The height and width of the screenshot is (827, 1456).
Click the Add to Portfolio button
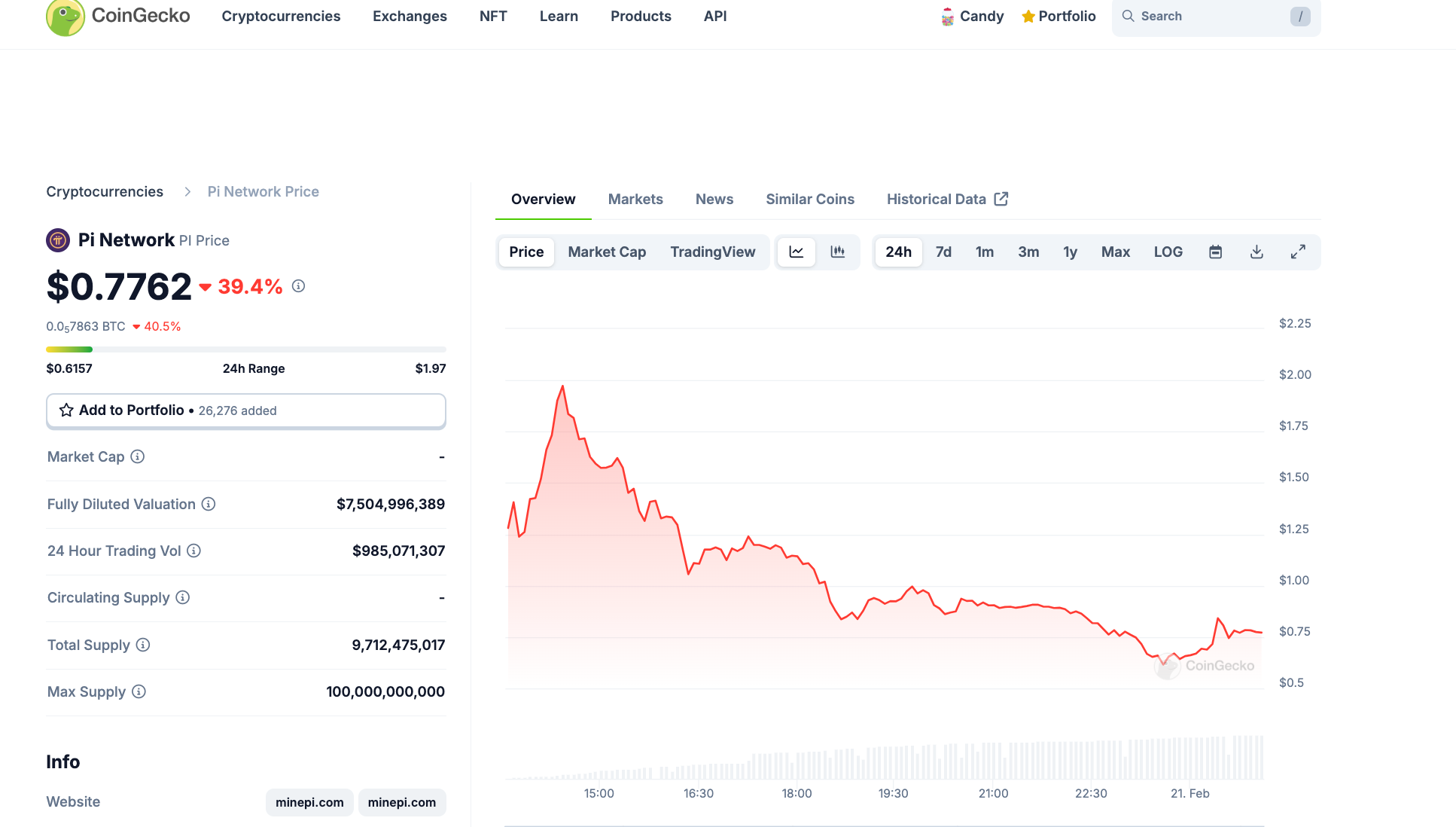click(246, 410)
